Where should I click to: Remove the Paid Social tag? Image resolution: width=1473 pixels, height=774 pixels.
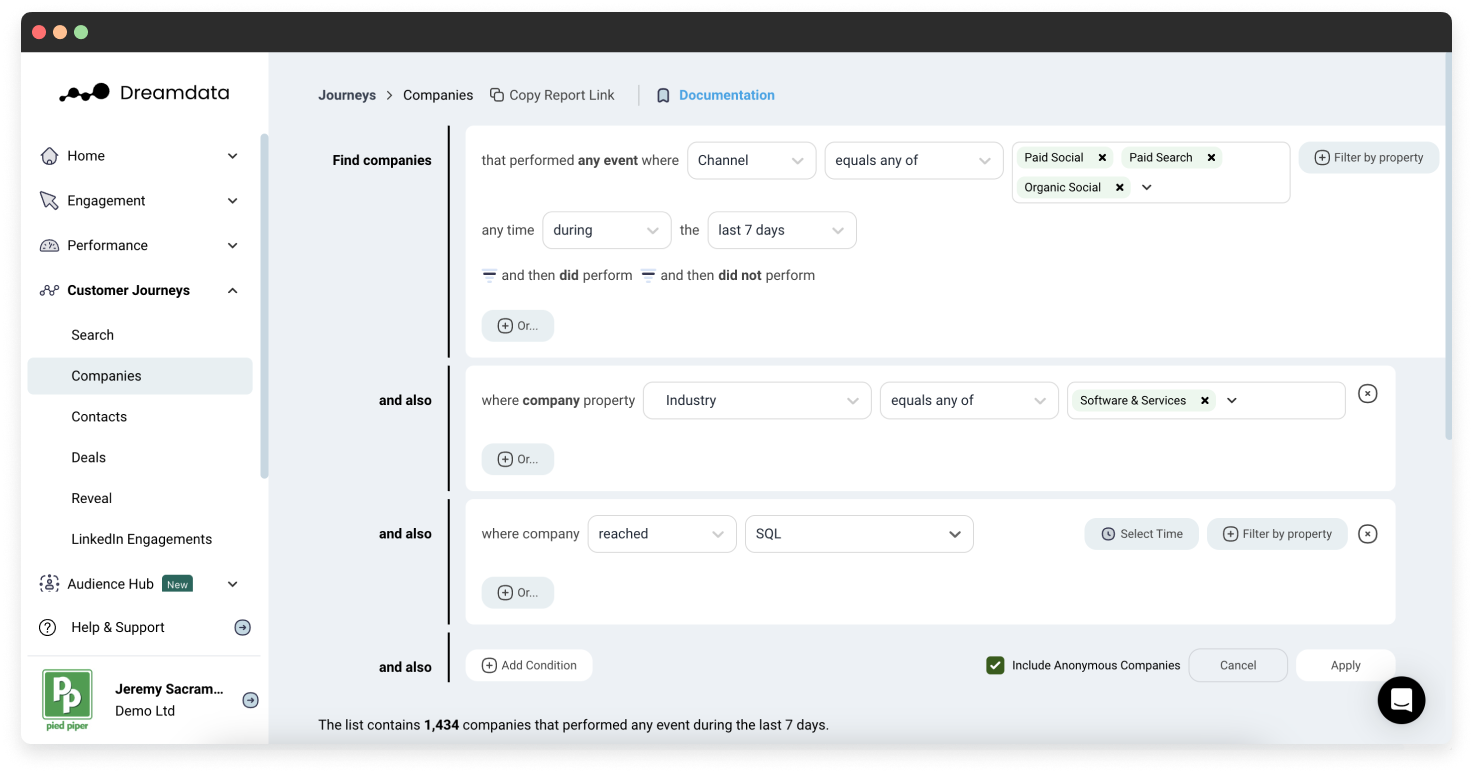click(x=1101, y=157)
